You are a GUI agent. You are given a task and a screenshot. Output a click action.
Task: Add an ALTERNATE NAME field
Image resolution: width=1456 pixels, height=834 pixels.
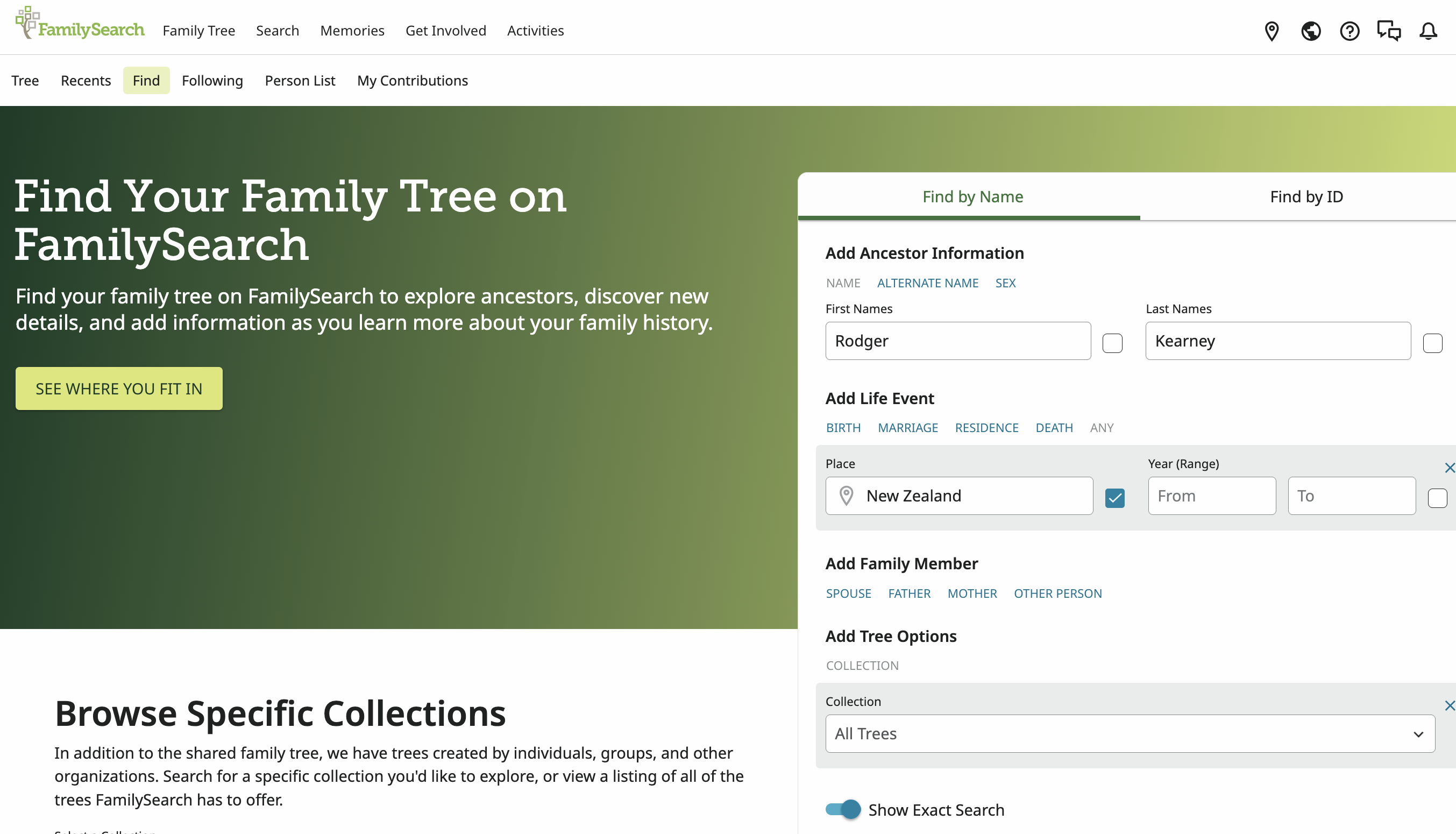click(x=927, y=283)
